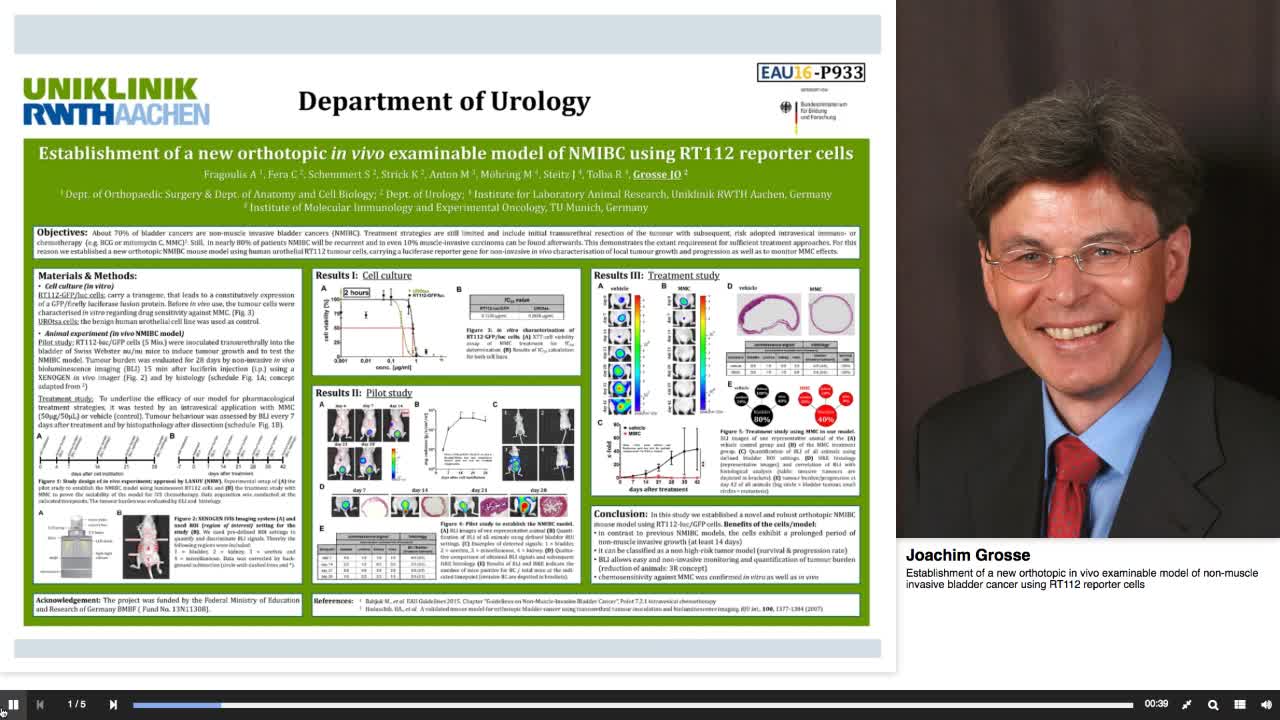Click the German federal ministry eagle logo
Screen dimensions: 1280x720
pyautogui.click(x=786, y=106)
